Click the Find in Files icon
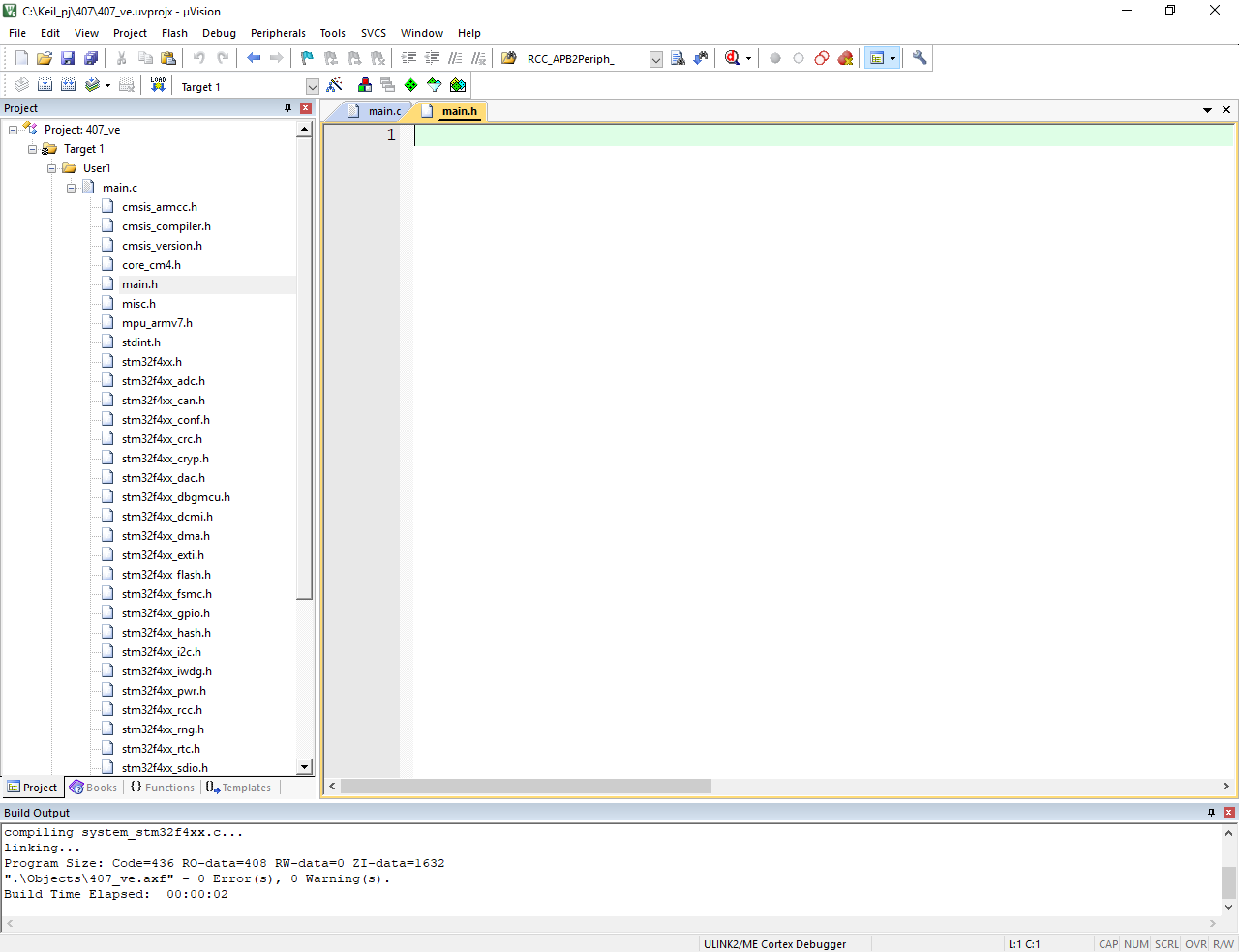Screen dimensions: 1239x952 508,58
